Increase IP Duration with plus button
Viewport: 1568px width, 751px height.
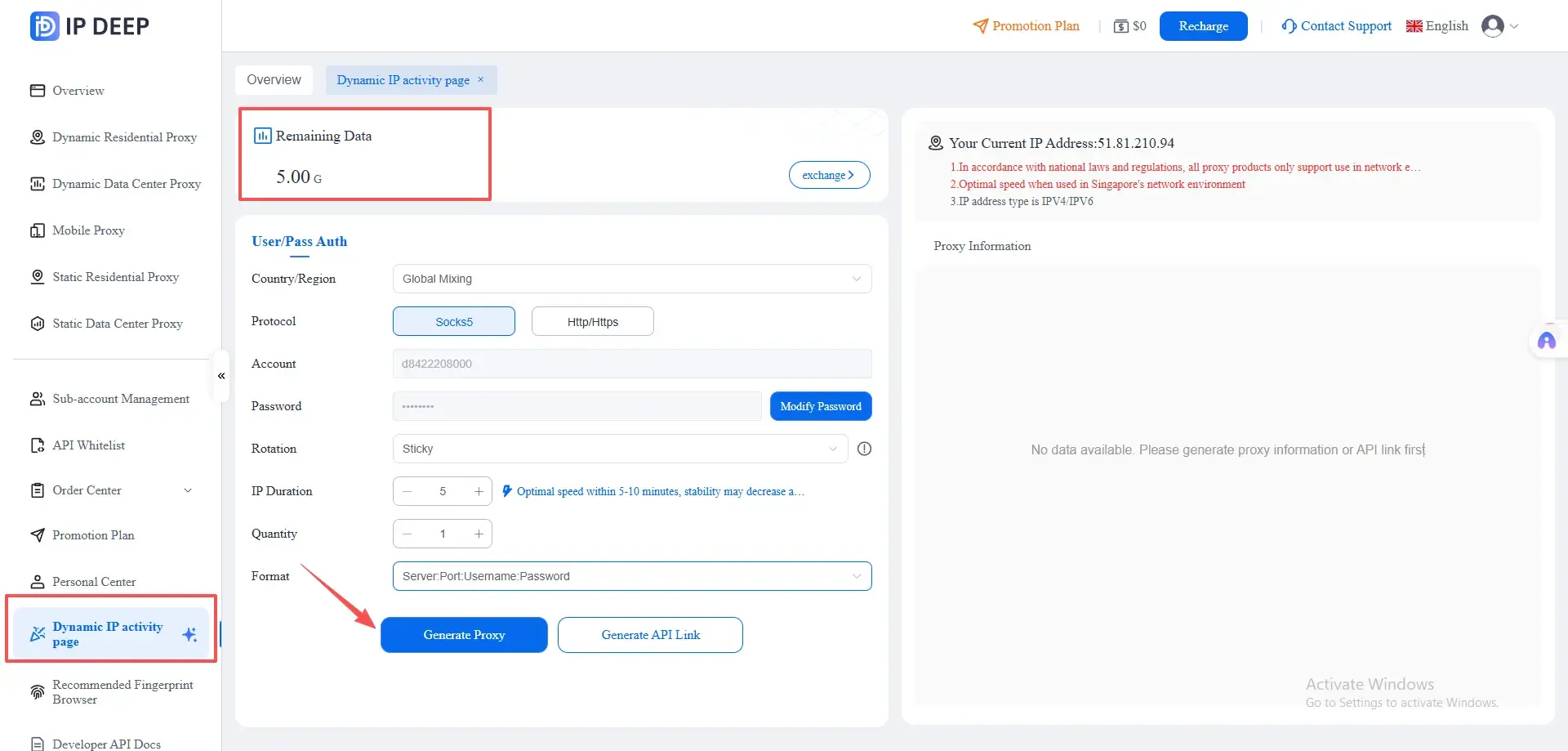(479, 491)
